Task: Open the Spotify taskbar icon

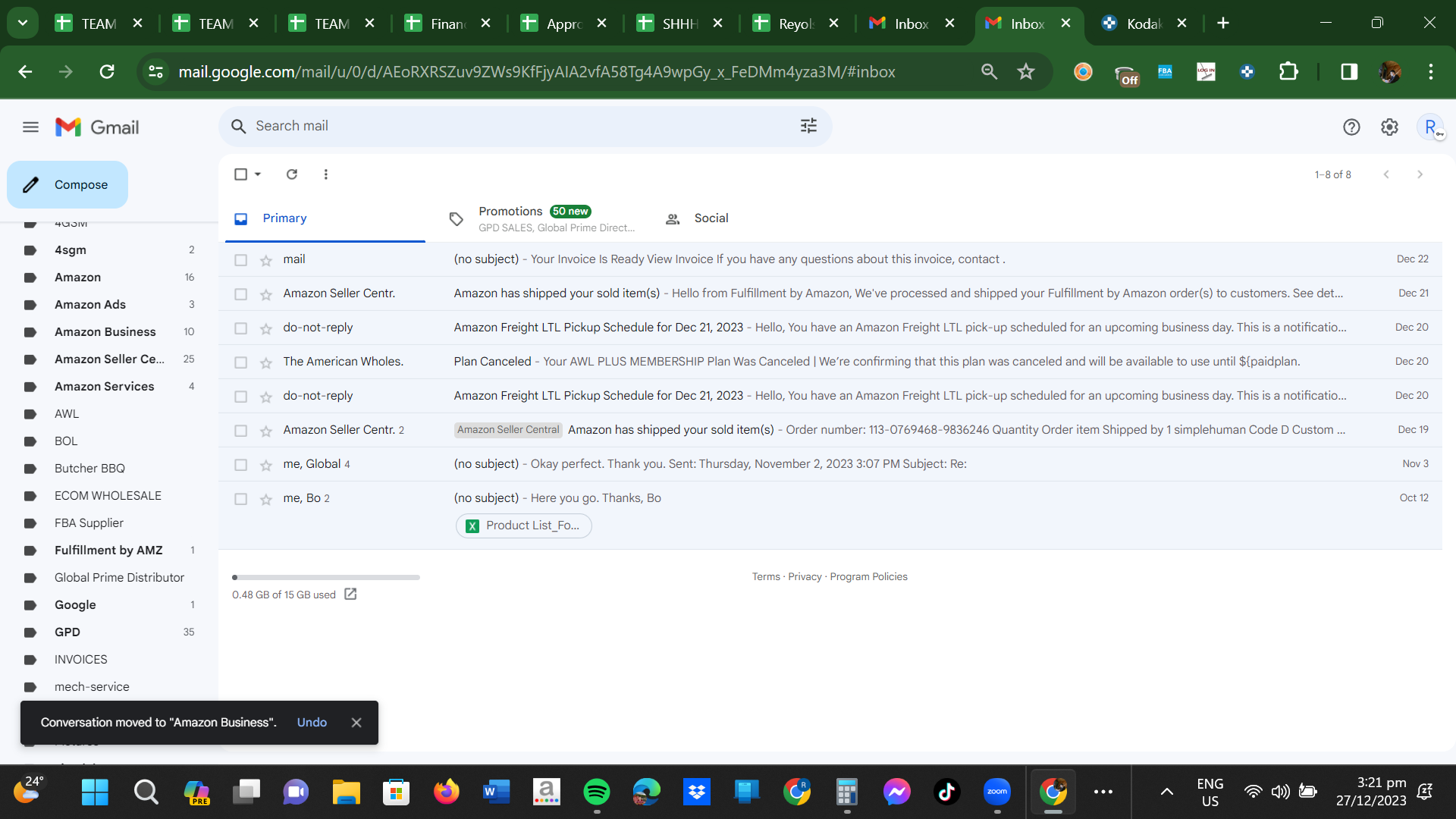Action: coord(597,792)
